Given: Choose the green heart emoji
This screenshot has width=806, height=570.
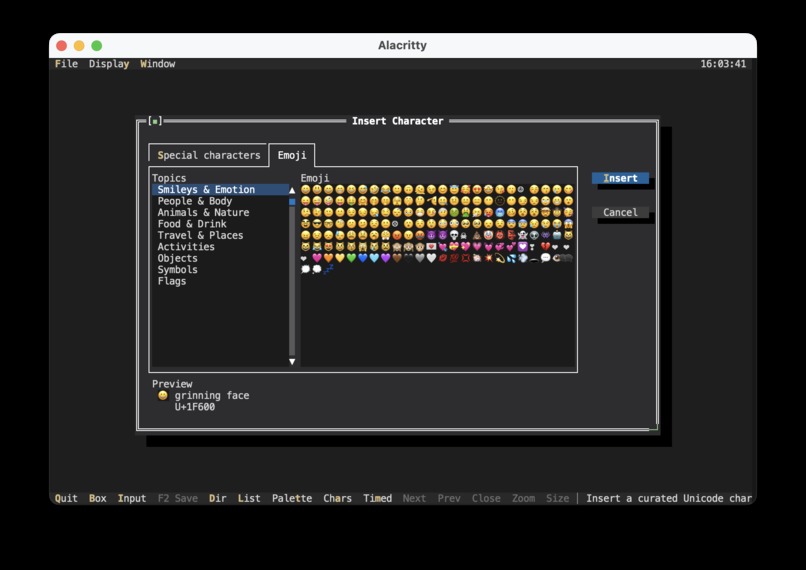Looking at the screenshot, I should point(352,258).
